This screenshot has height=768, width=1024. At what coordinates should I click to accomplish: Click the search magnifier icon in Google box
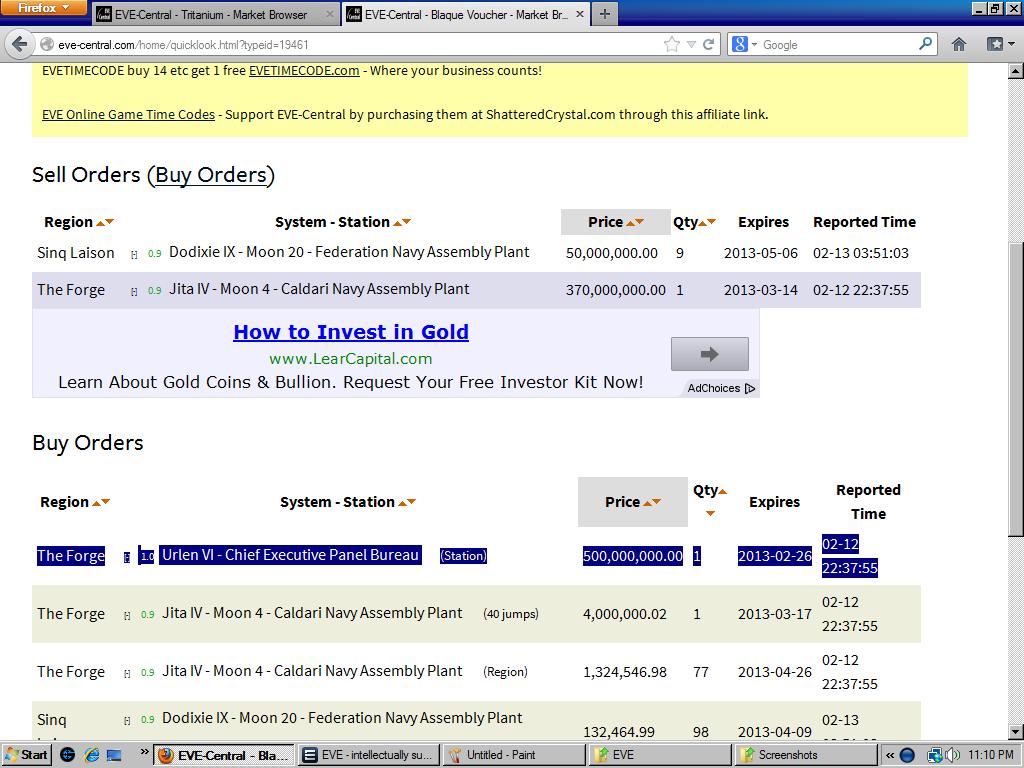click(925, 44)
